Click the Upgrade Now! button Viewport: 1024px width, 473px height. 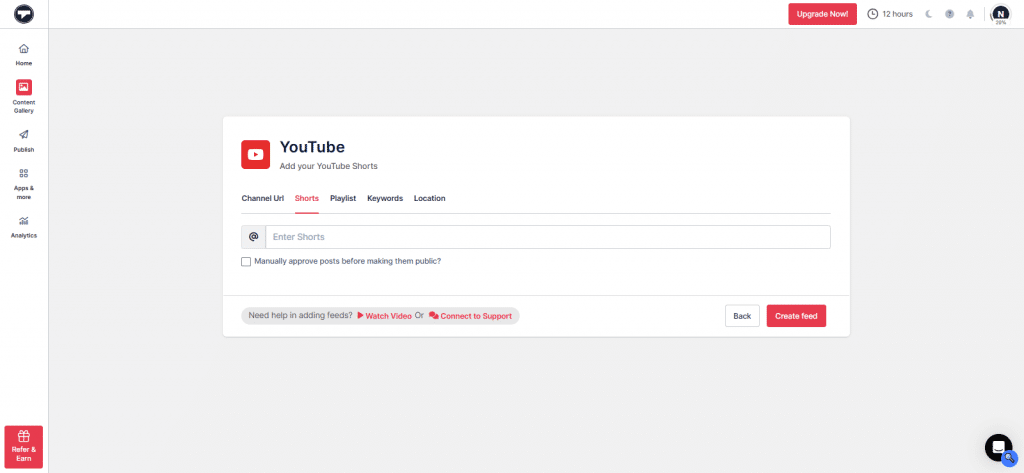(x=822, y=14)
